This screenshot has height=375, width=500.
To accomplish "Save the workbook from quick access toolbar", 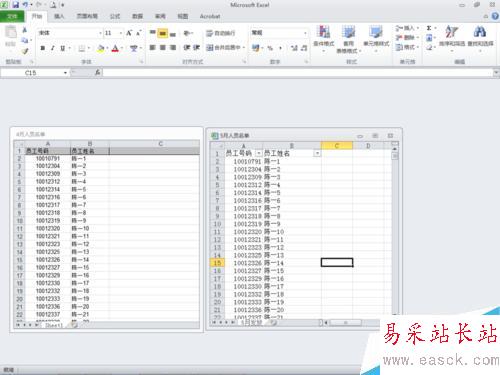I will pyautogui.click(x=15, y=5).
